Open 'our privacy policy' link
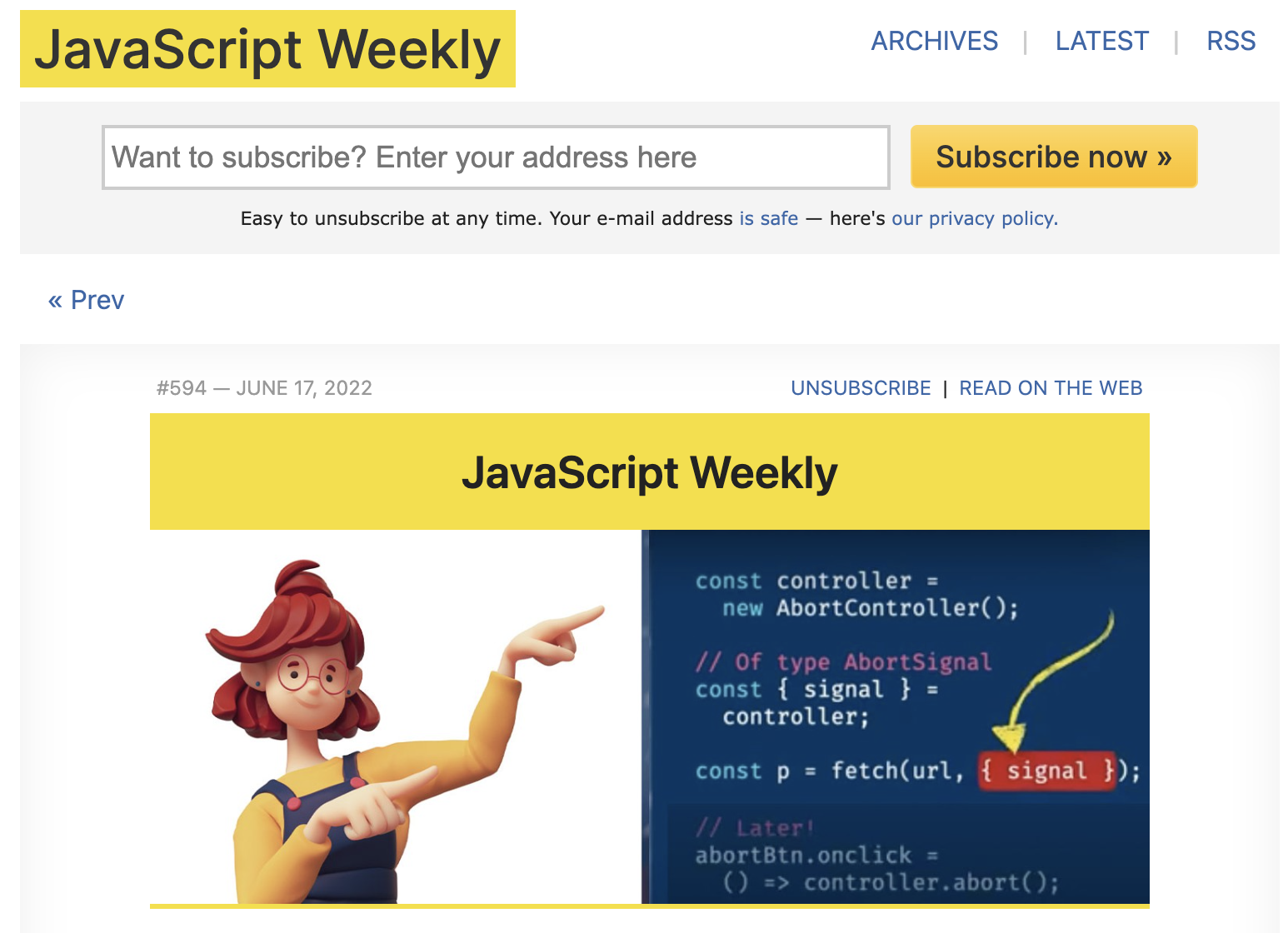 point(974,218)
